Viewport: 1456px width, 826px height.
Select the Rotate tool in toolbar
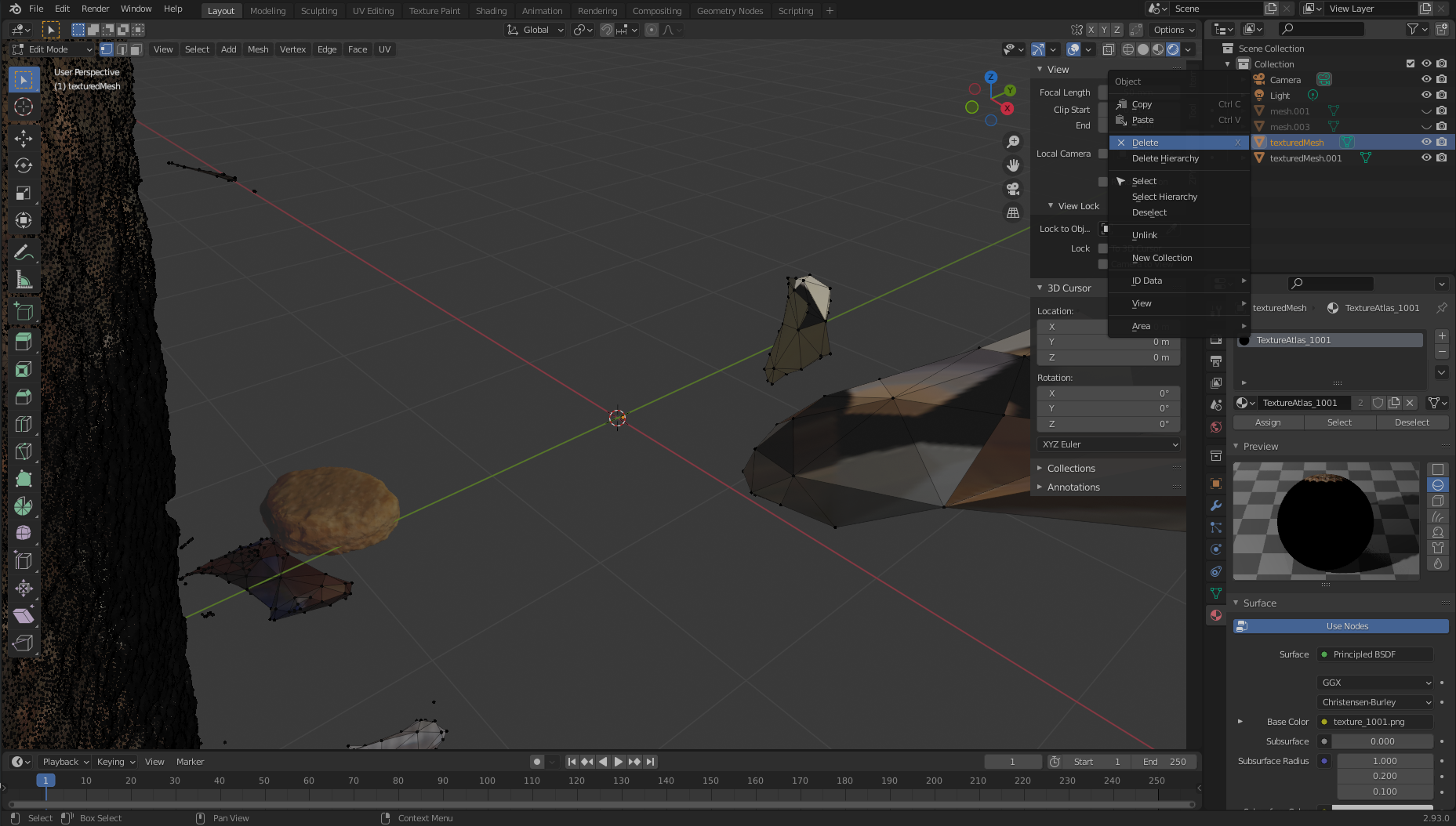tap(24, 165)
